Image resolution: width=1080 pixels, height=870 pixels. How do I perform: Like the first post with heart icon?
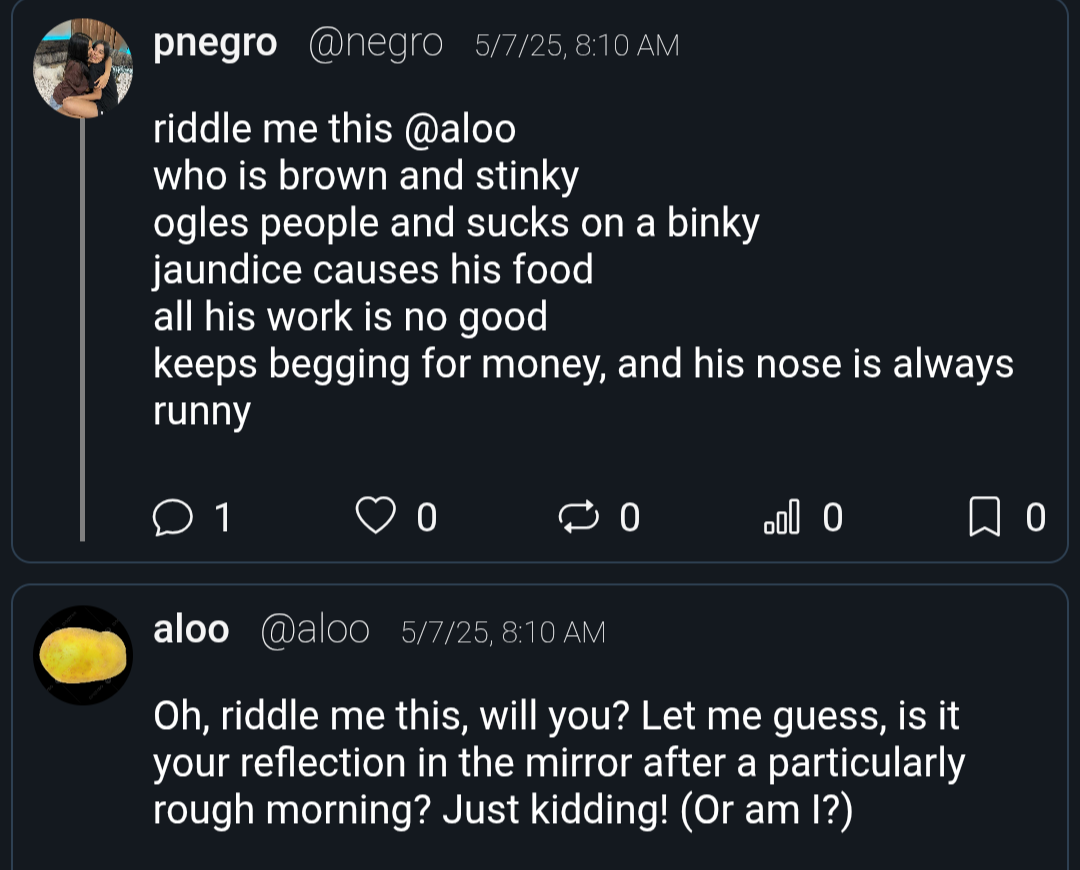375,516
